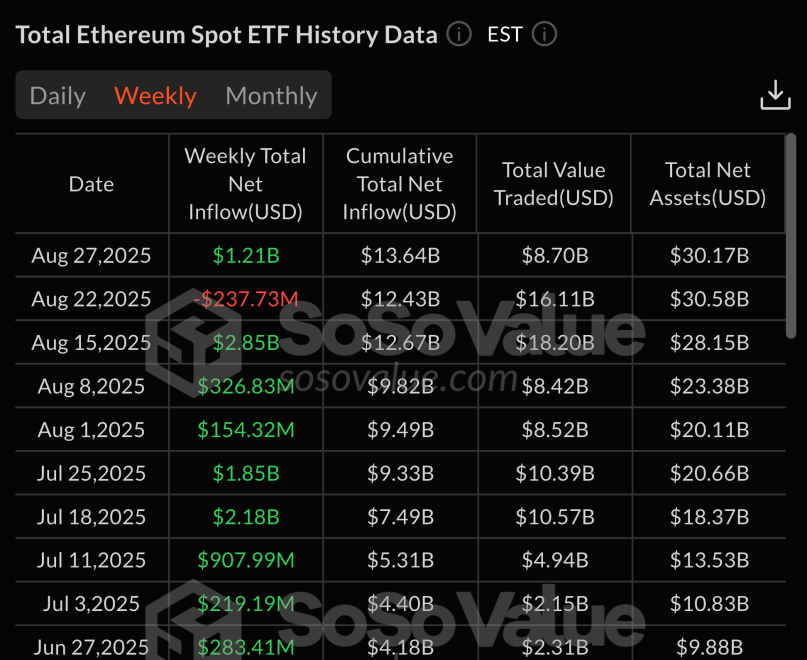
Task: Select the Aug 27,2025 row
Action: click(91, 255)
